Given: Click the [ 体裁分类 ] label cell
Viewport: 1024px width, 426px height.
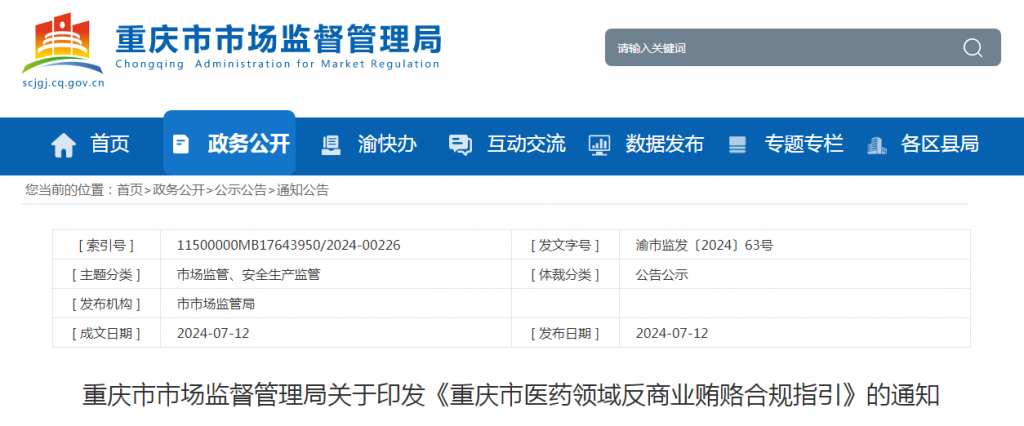Looking at the screenshot, I should (566, 275).
